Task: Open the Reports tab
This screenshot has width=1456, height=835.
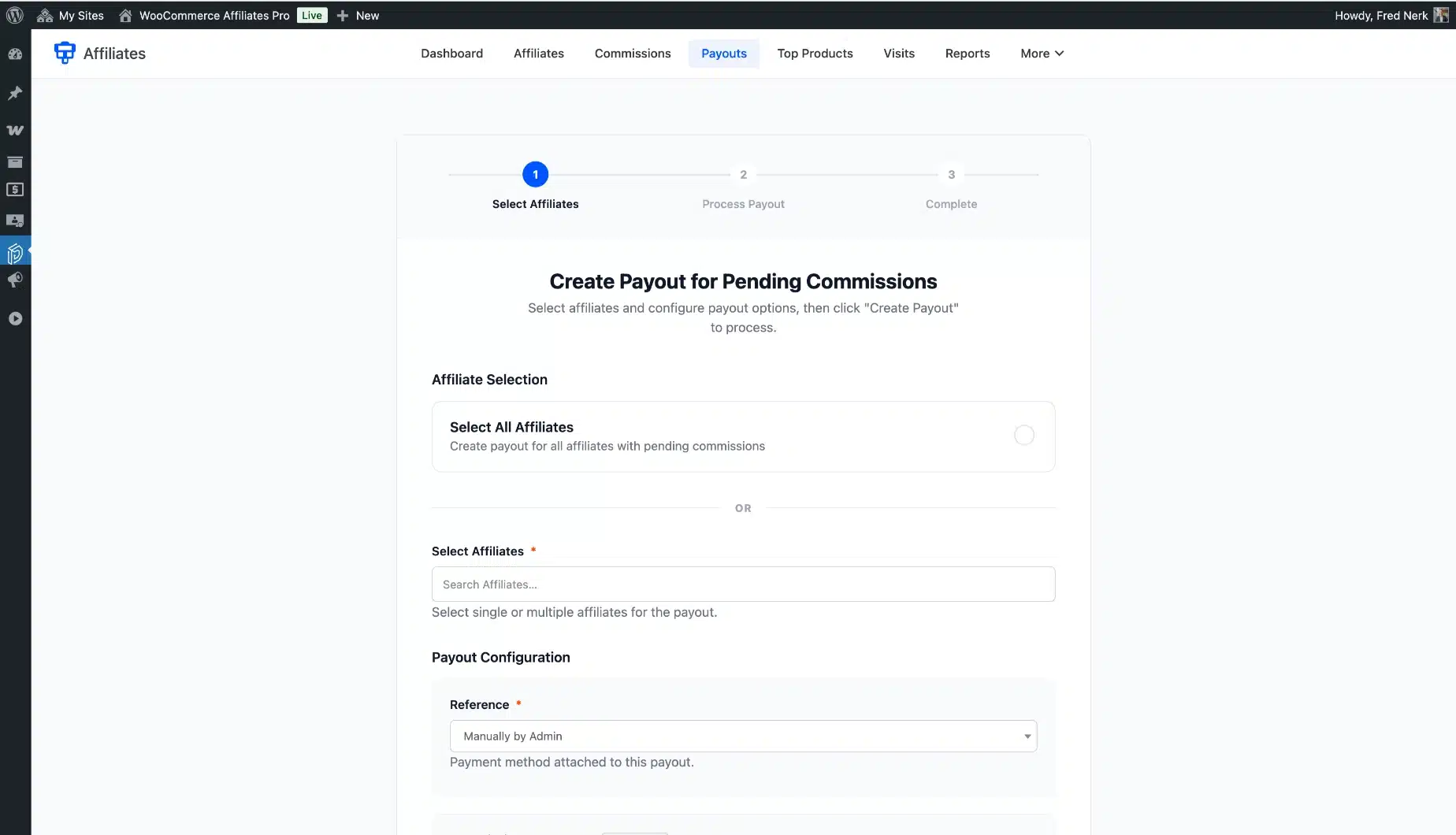Action: [967, 54]
